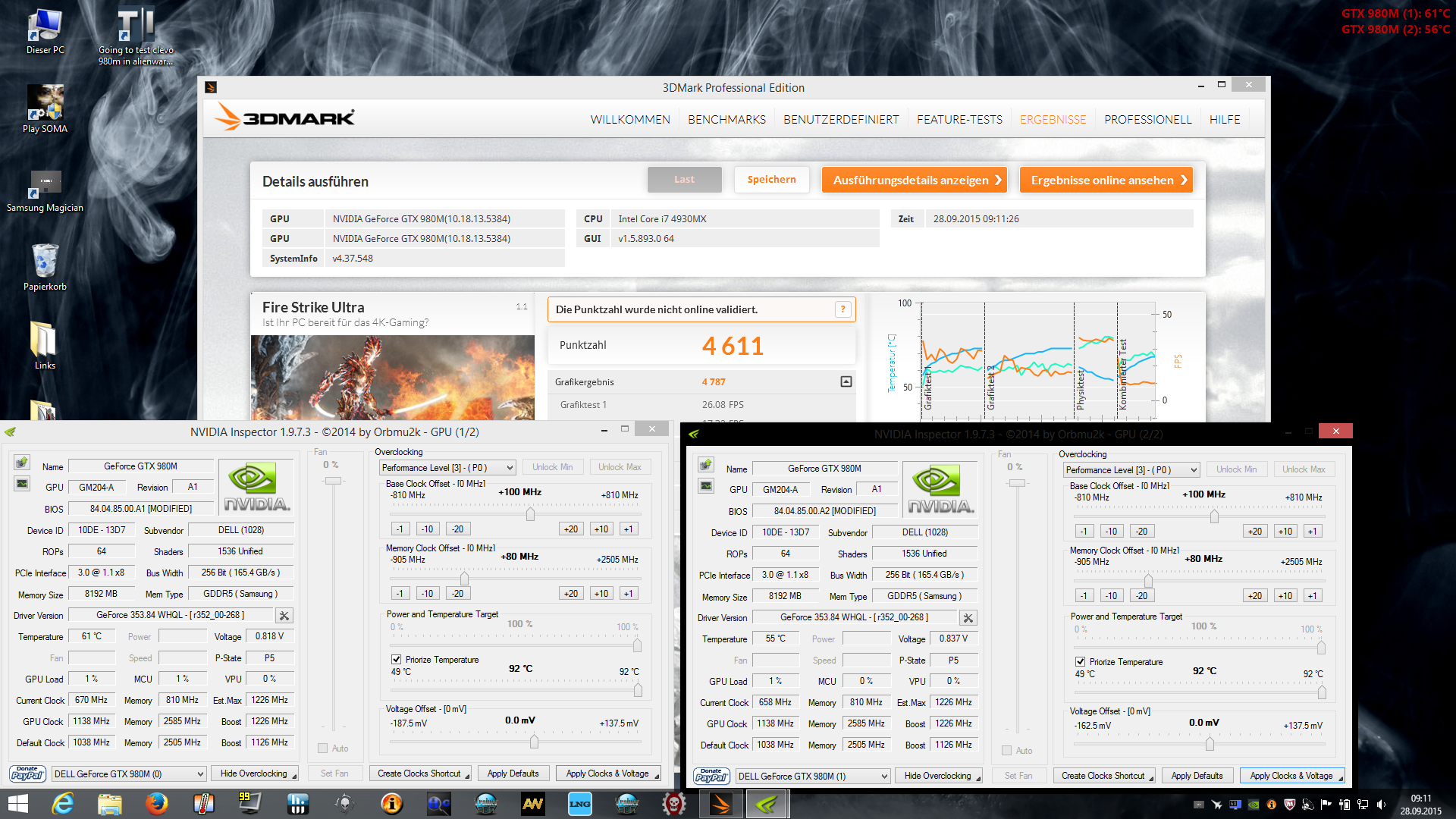Click ERGEBNISSE tab in 3DMark
Image resolution: width=1456 pixels, height=819 pixels.
(1053, 120)
